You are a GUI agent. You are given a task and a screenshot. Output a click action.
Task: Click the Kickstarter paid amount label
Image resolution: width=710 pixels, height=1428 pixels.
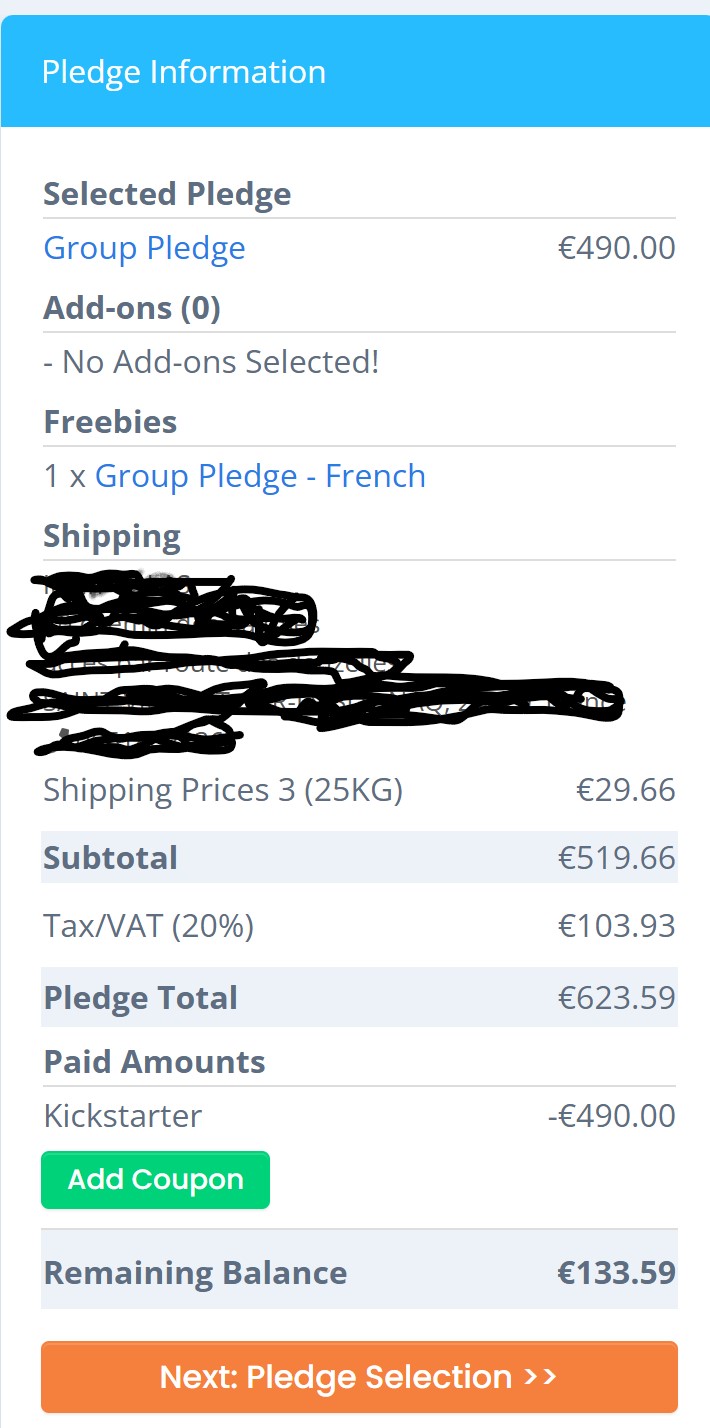[x=122, y=1116]
